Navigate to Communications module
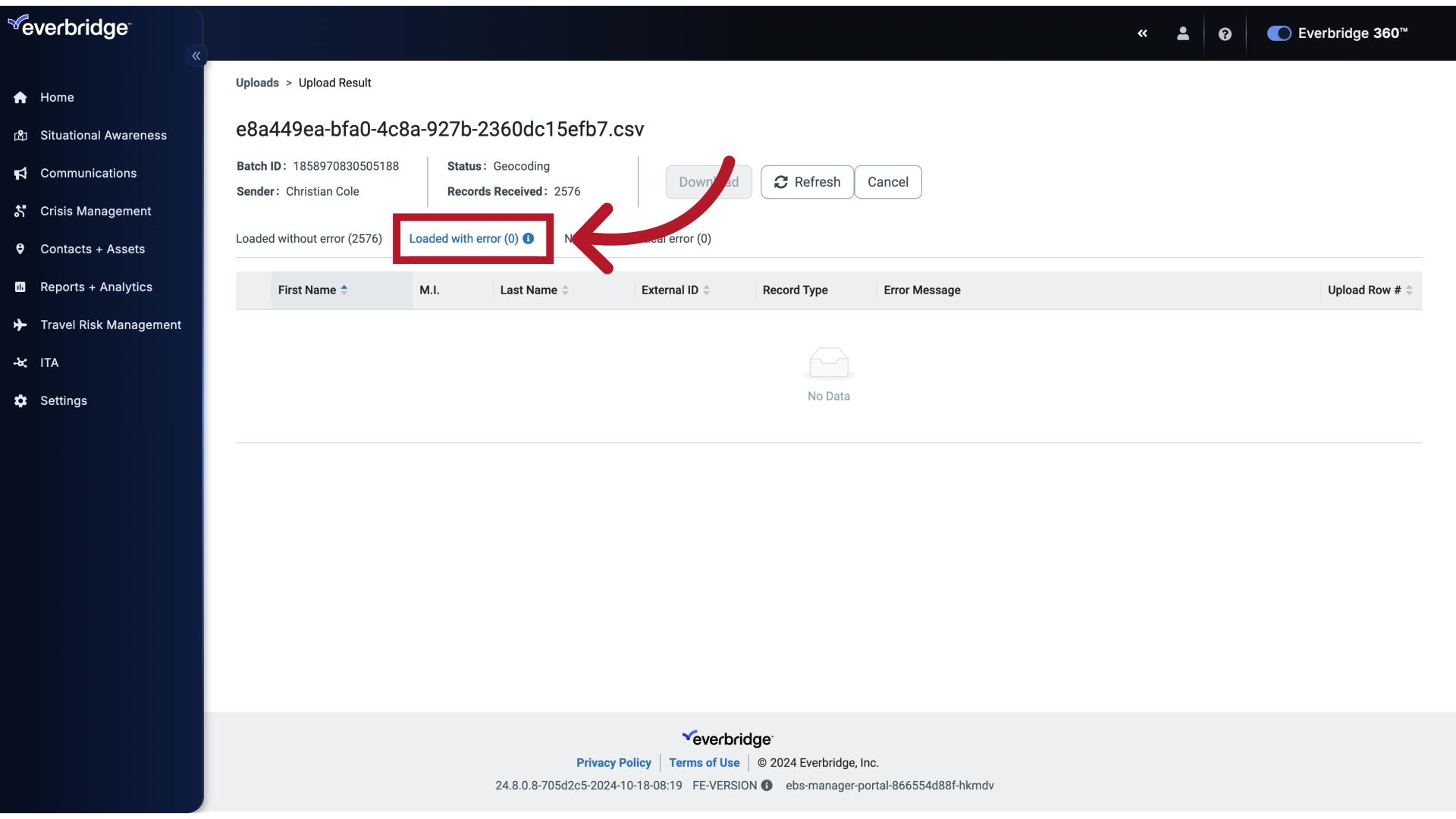1456x819 pixels. coord(88,173)
